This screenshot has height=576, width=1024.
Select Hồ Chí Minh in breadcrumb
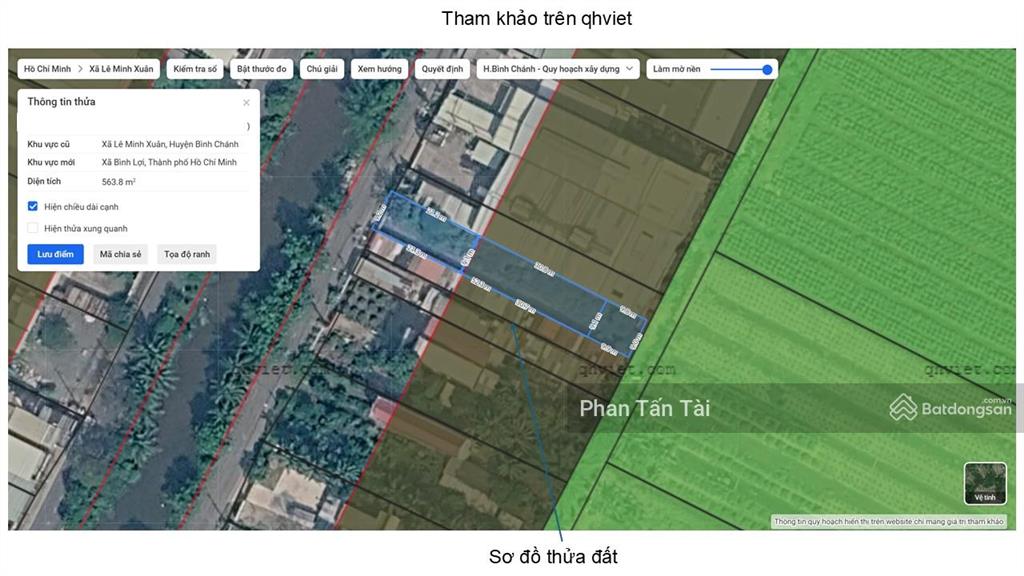click(x=47, y=69)
